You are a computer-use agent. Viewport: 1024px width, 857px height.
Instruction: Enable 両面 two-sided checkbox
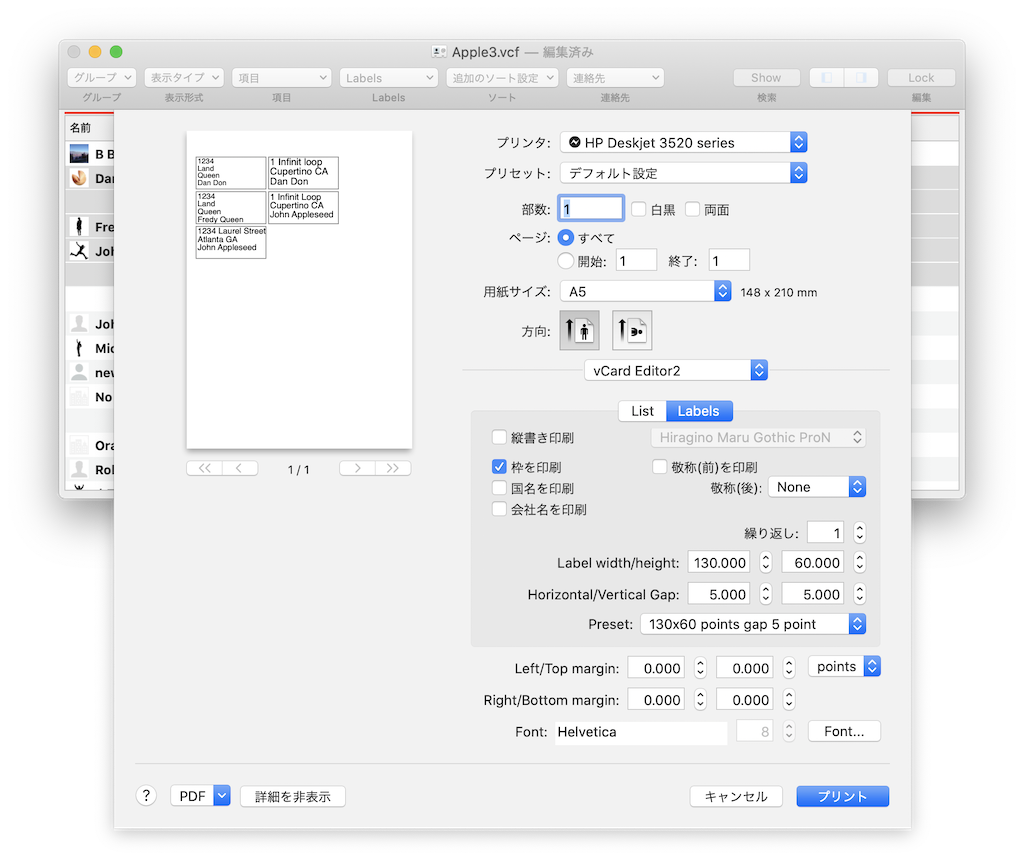click(692, 209)
